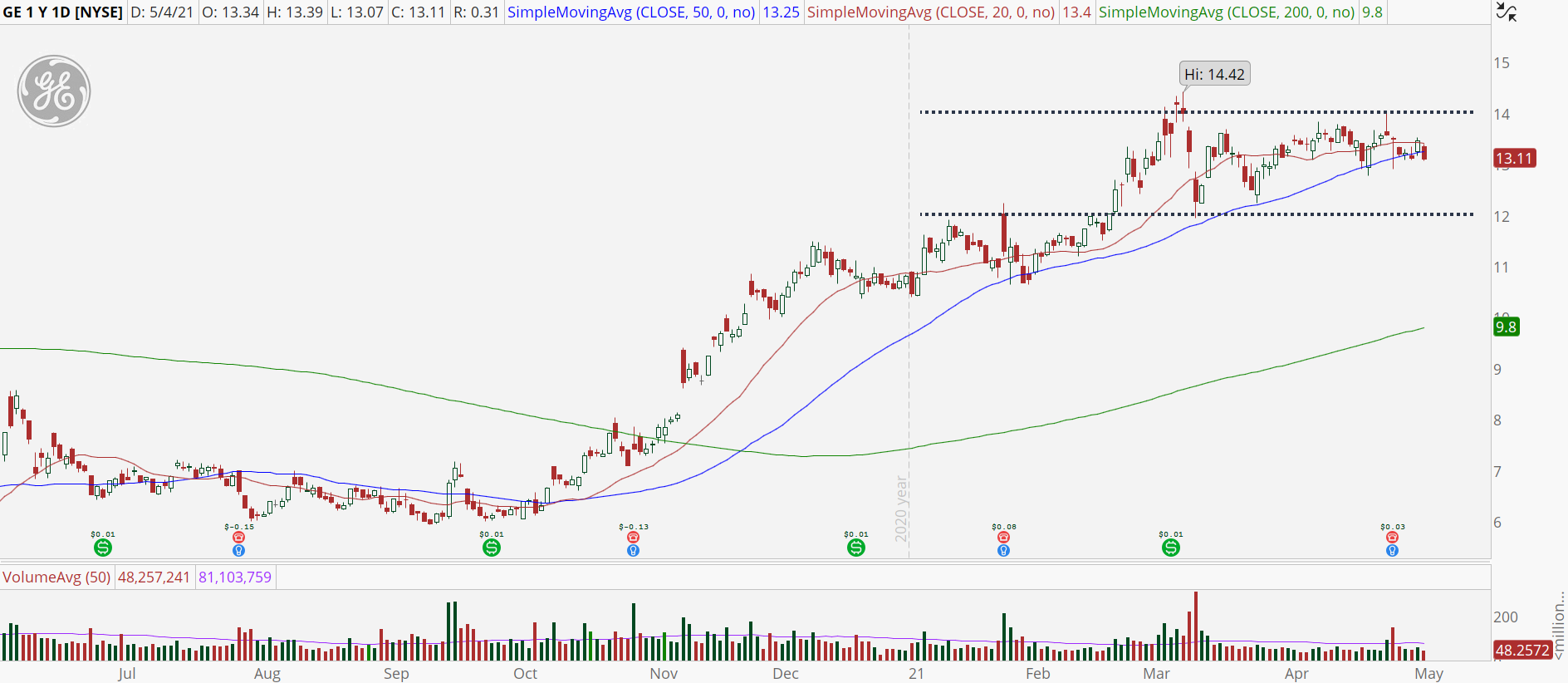
Task: Click the $0.08 earnings label
Action: coord(1003,527)
